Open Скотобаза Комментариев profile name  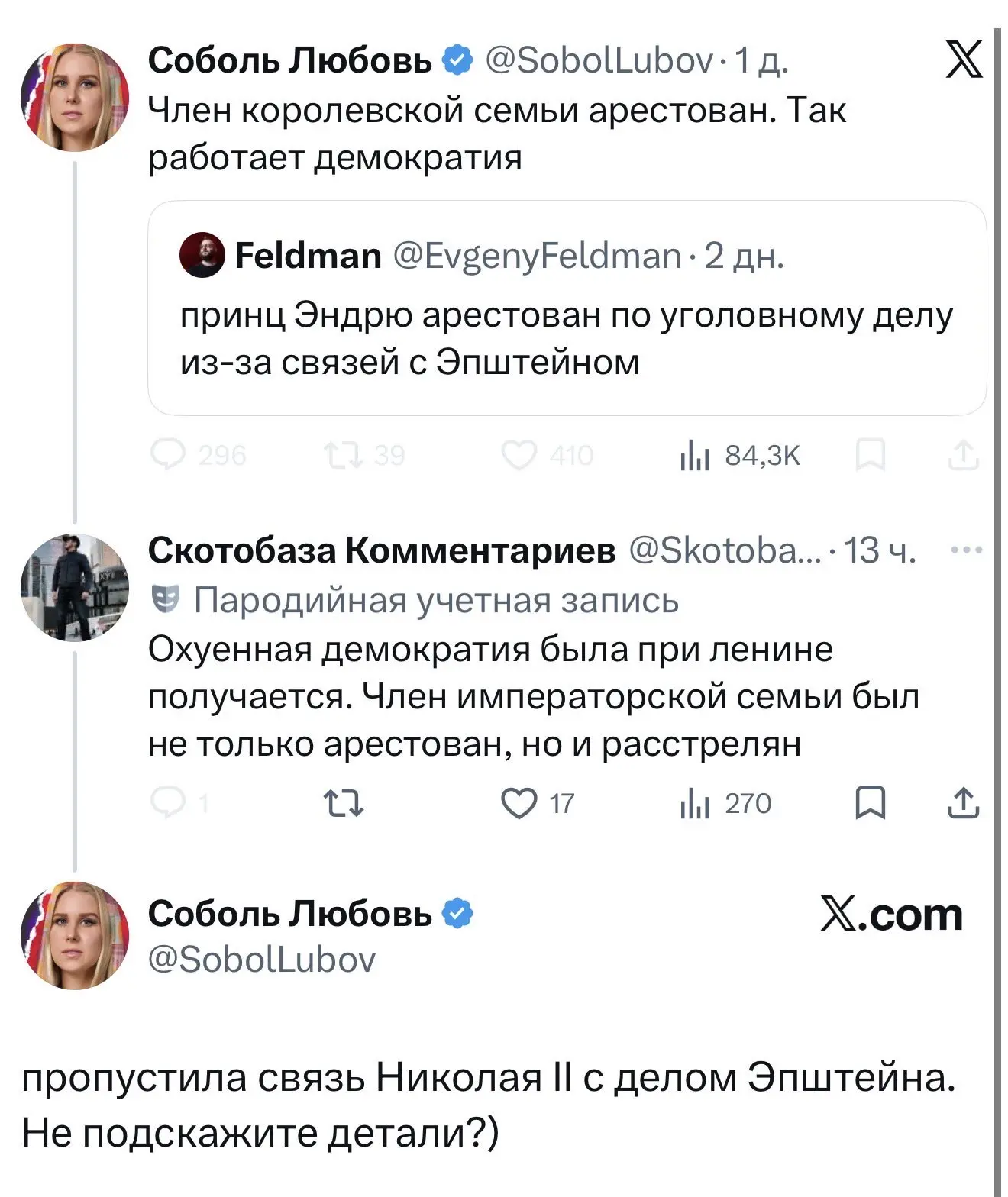381,550
